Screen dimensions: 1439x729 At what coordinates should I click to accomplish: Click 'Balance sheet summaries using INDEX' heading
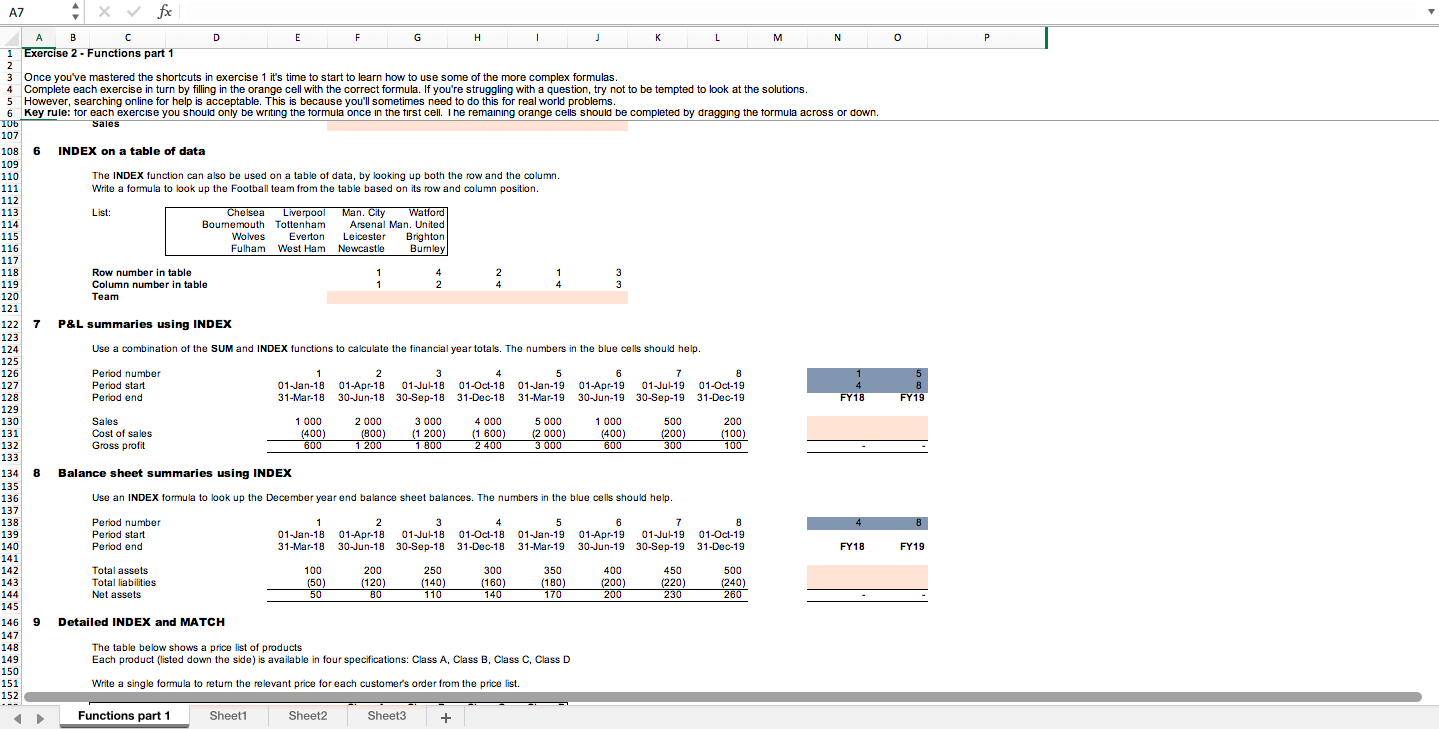click(x=175, y=473)
